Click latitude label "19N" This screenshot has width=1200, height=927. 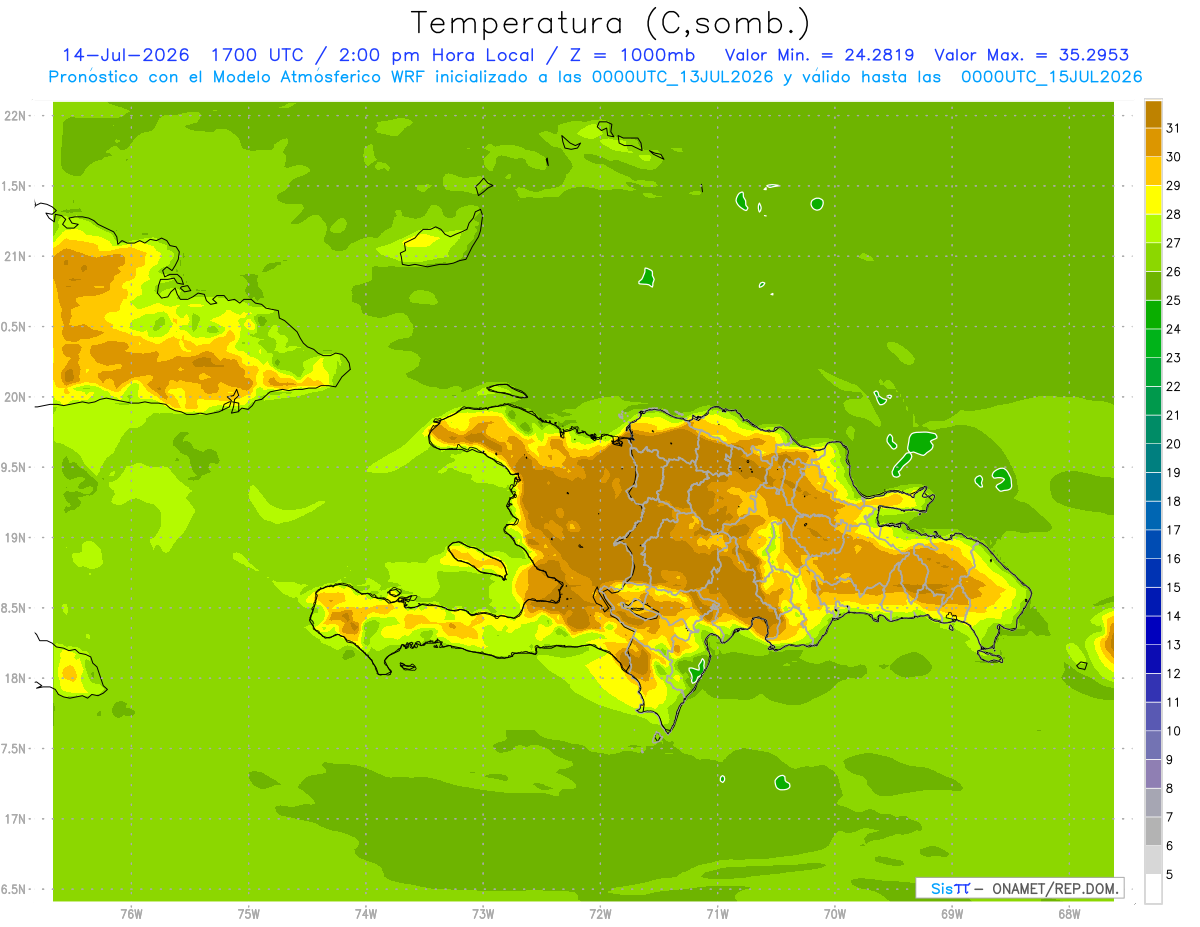tap(16, 538)
